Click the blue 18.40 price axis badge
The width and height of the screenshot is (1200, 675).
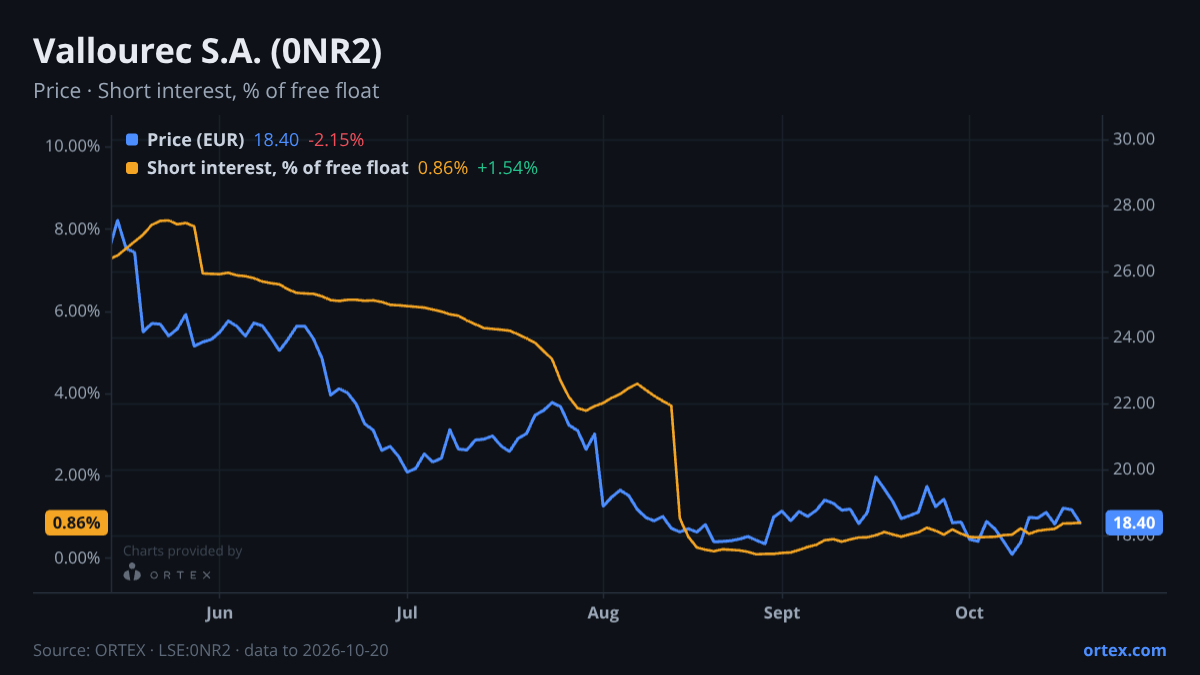(1134, 523)
